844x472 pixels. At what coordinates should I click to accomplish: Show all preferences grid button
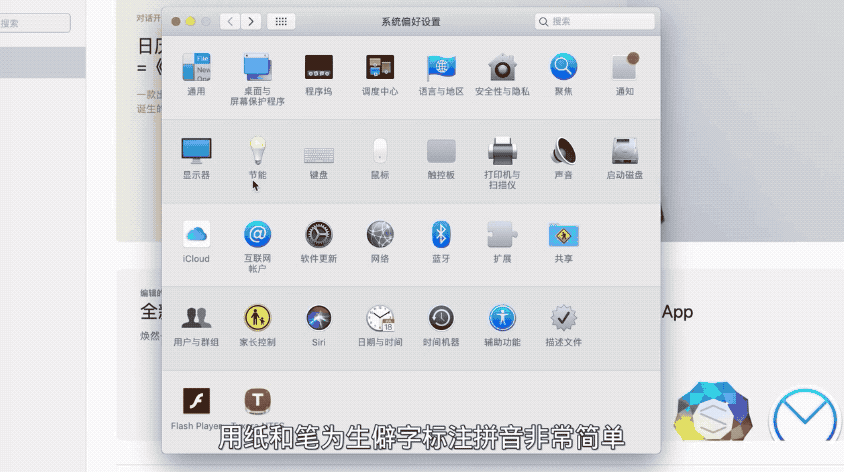pyautogui.click(x=281, y=22)
